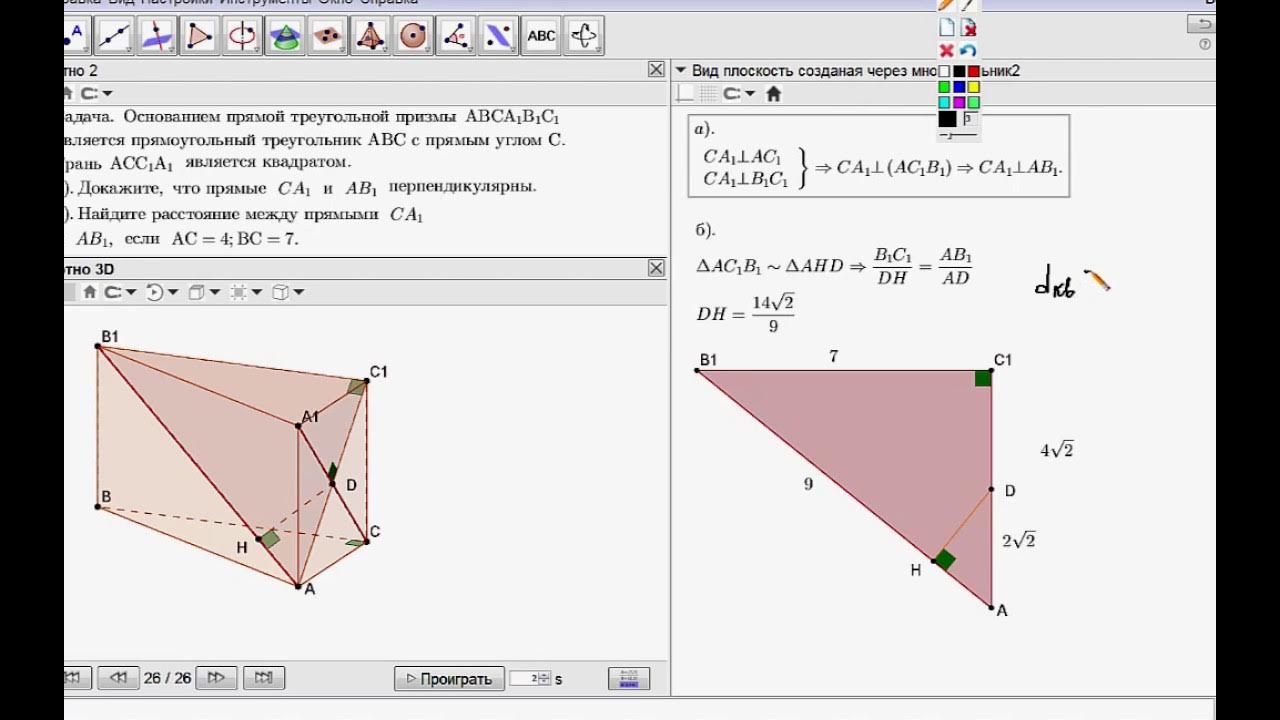Select the New Point tool

[x=76, y=36]
